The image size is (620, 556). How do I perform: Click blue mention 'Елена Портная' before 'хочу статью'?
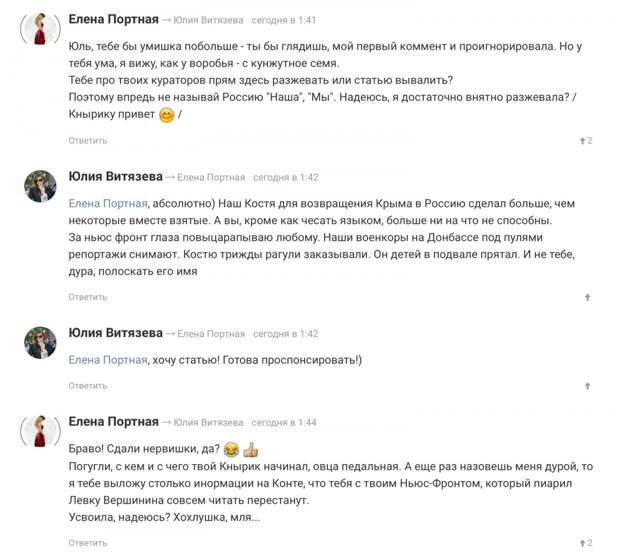point(108,360)
